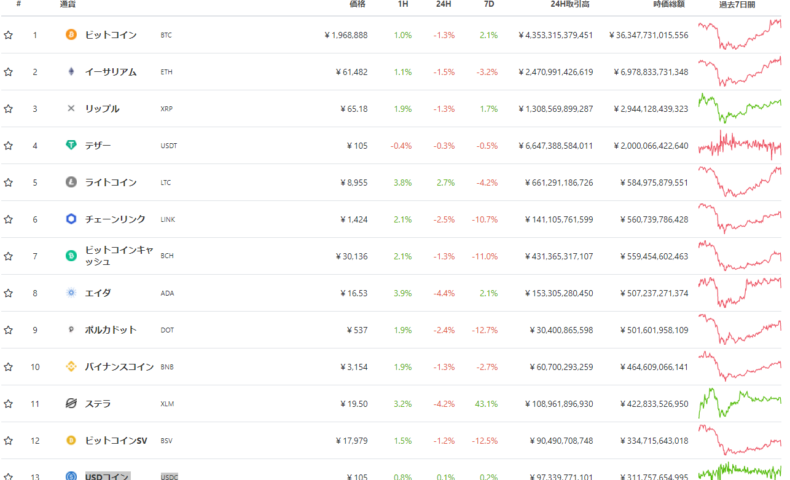This screenshot has width=790, height=480.
Task: Click the Polkadot 7-day sparkline chart
Action: (740, 329)
